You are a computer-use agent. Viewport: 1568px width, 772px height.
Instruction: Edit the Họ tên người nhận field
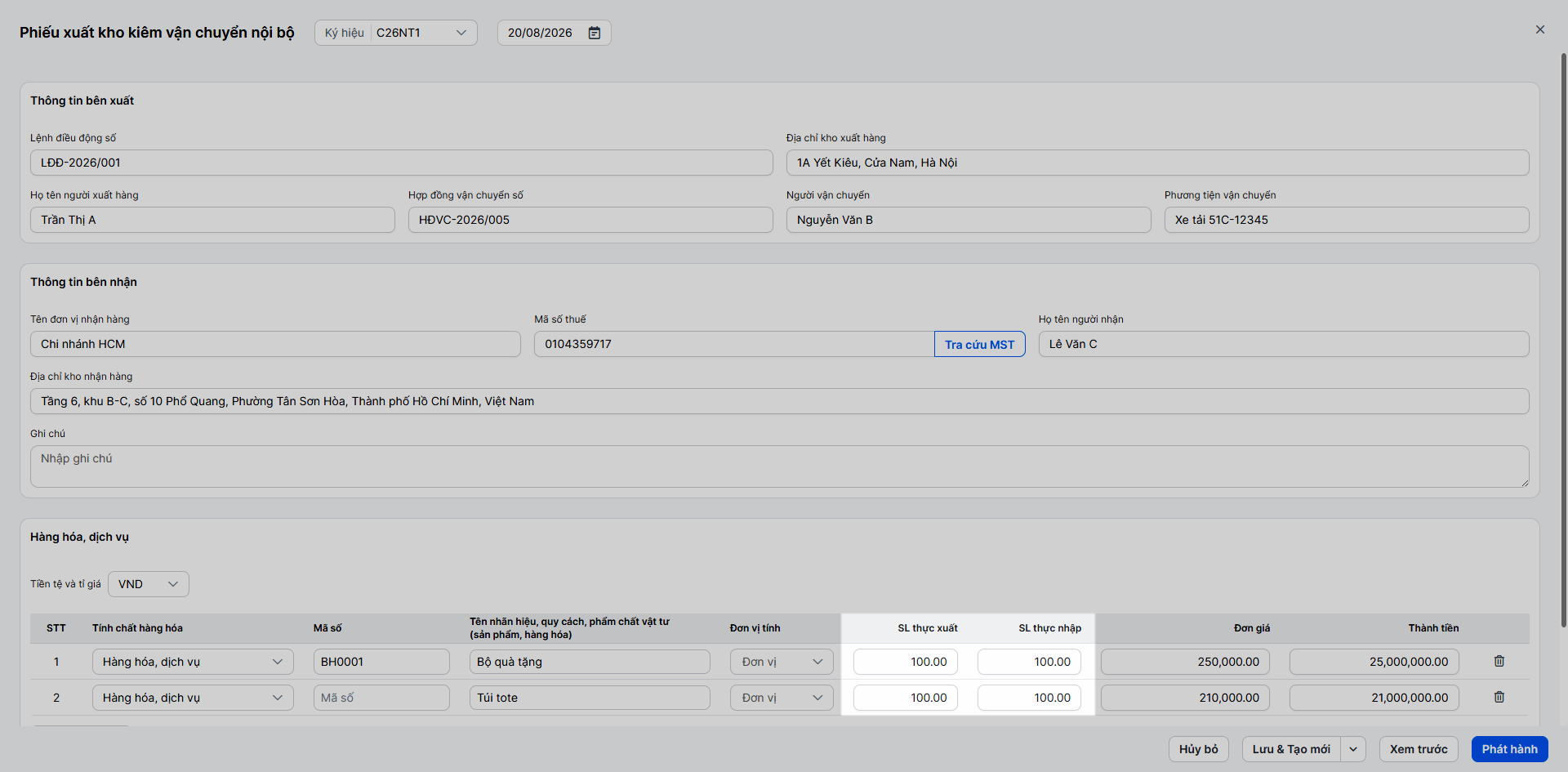point(1284,344)
